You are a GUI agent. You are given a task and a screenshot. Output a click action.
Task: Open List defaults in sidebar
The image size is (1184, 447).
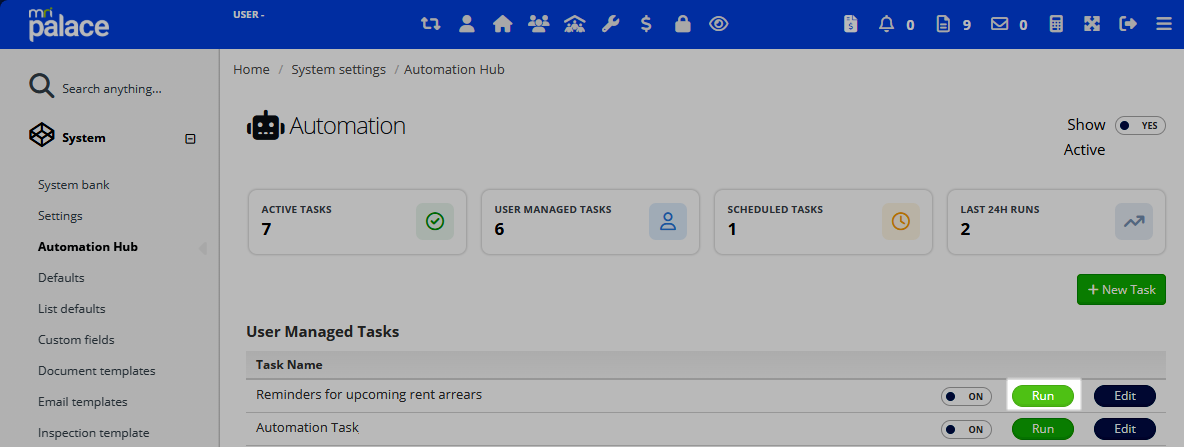coord(72,309)
